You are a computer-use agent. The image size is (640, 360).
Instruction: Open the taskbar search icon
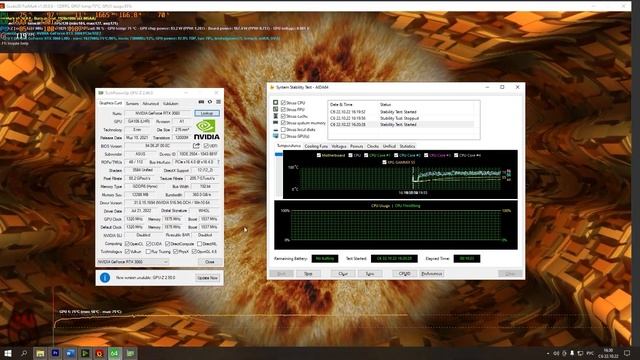coord(24,353)
